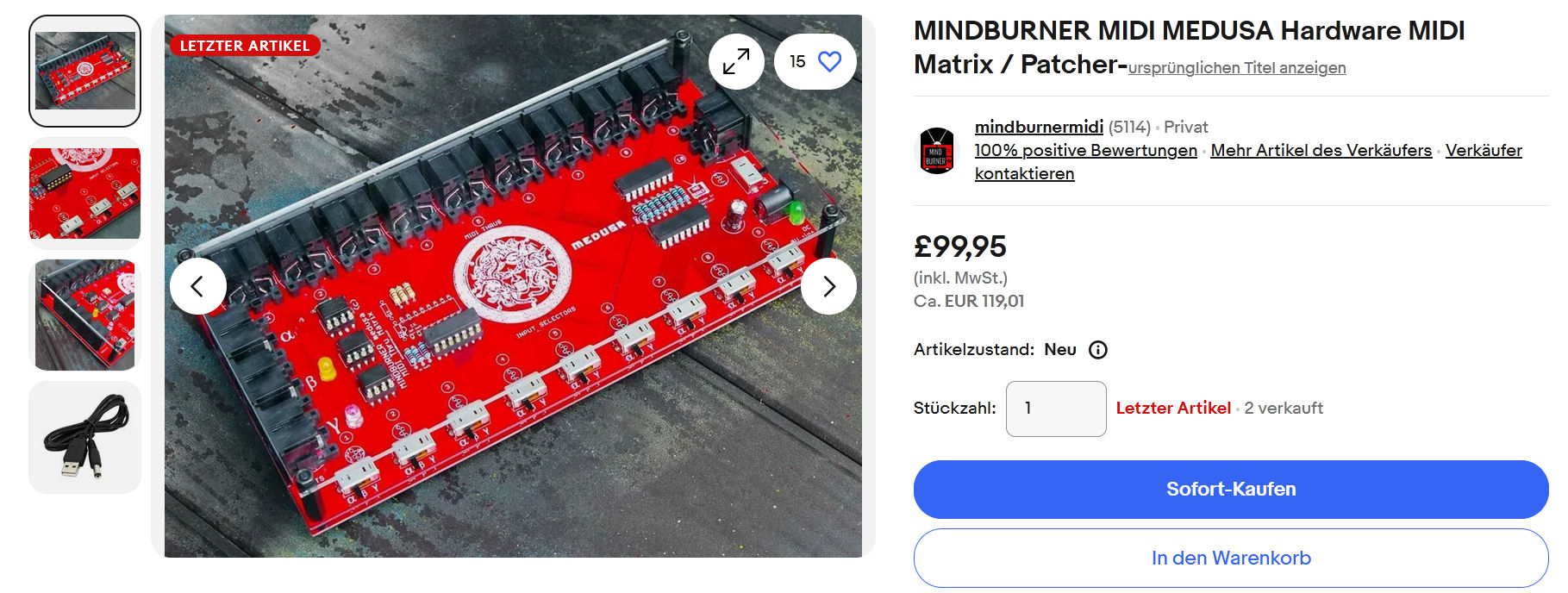The height and width of the screenshot is (593, 1568).
Task: Open the mindburnermidi seller avatar
Action: coord(936,151)
